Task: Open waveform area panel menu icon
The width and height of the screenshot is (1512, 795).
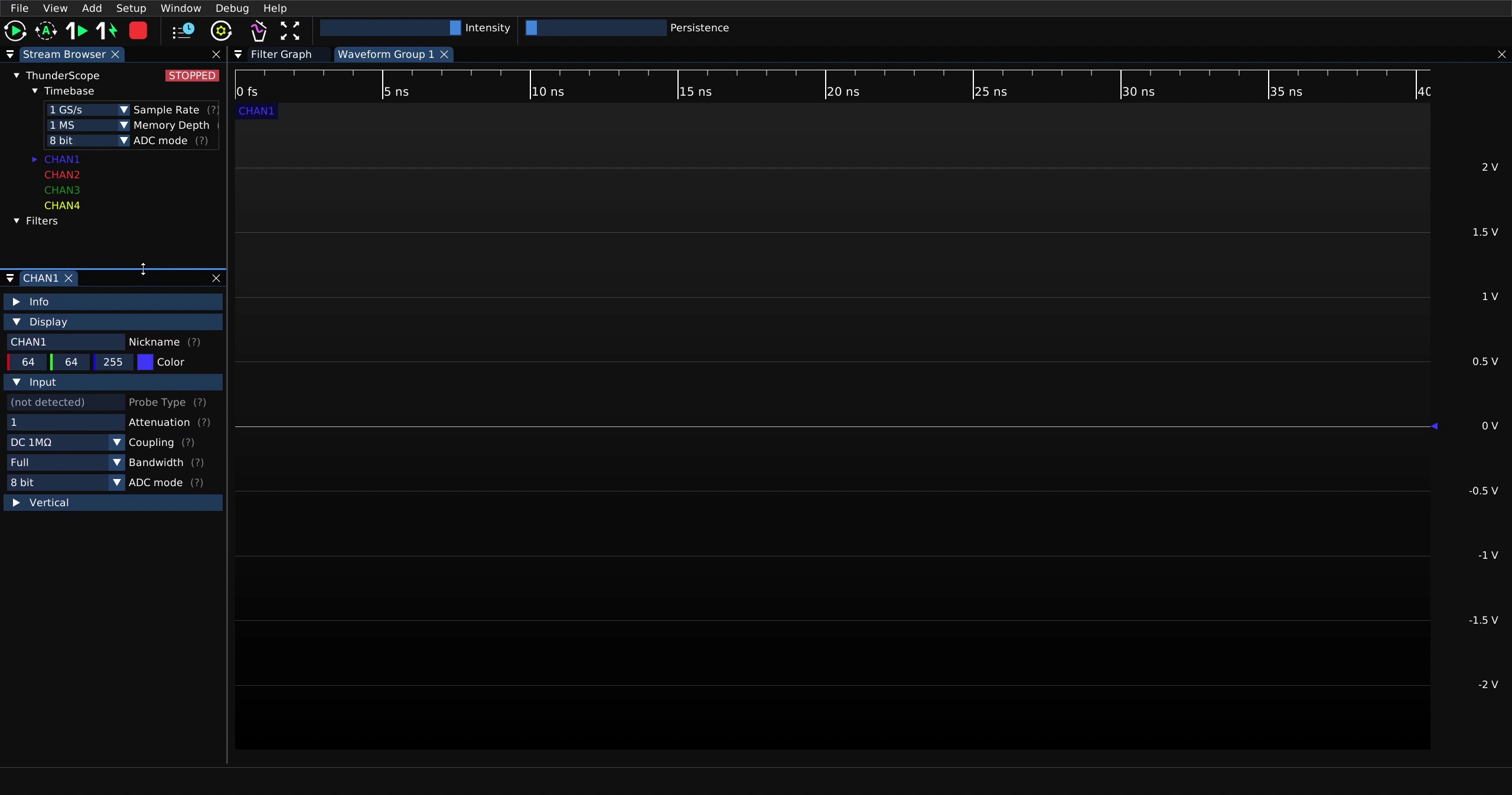Action: [238, 54]
